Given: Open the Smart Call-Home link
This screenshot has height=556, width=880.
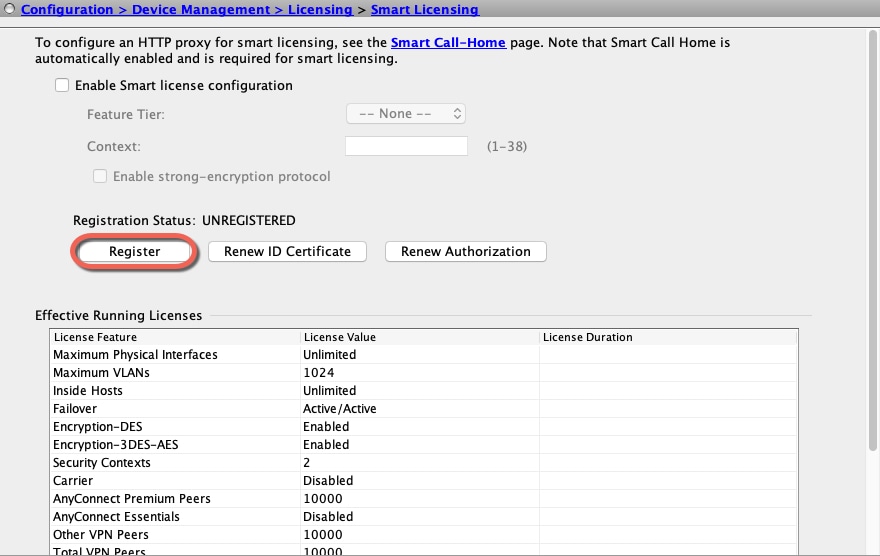Looking at the screenshot, I should pos(448,43).
